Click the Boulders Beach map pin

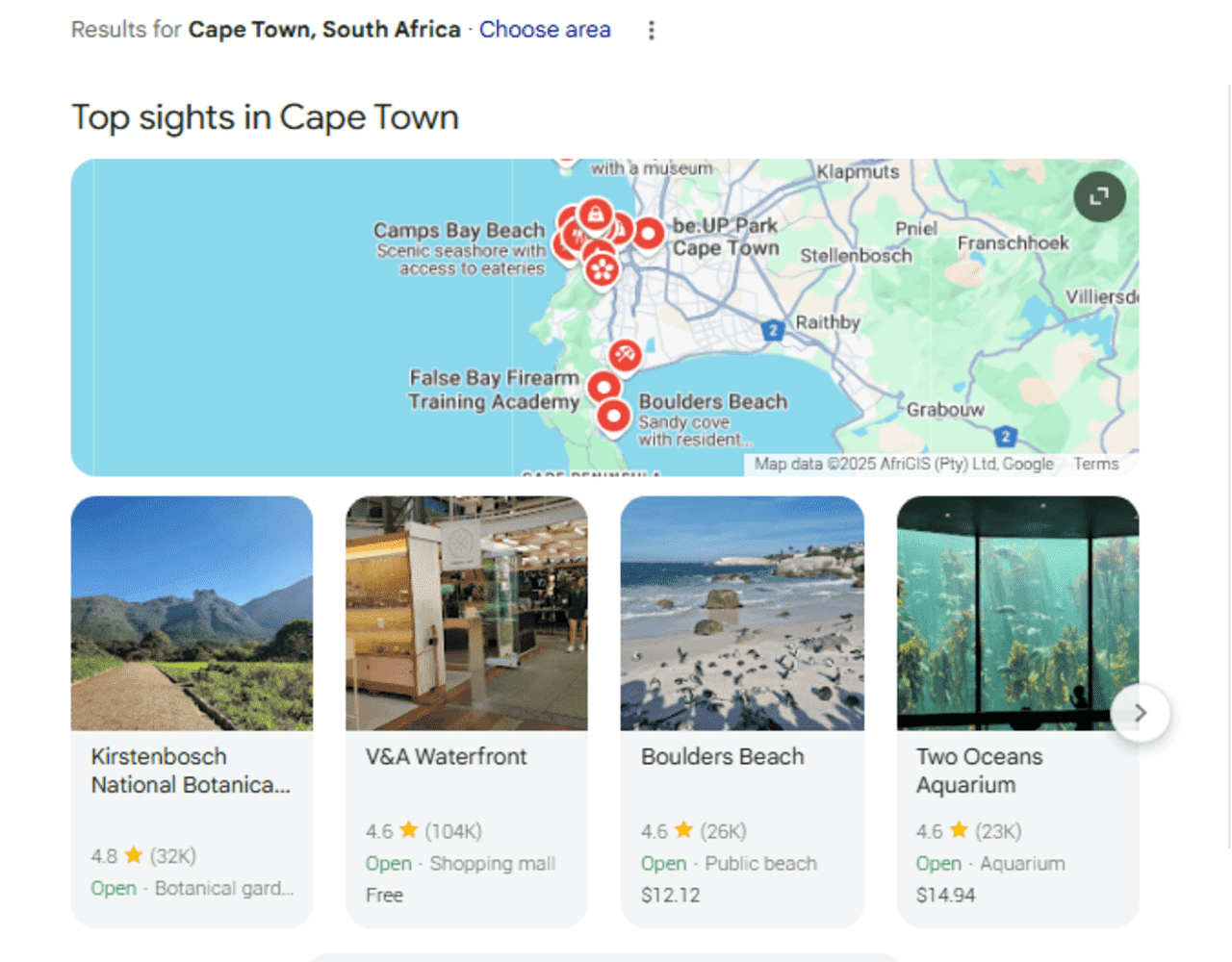[613, 418]
